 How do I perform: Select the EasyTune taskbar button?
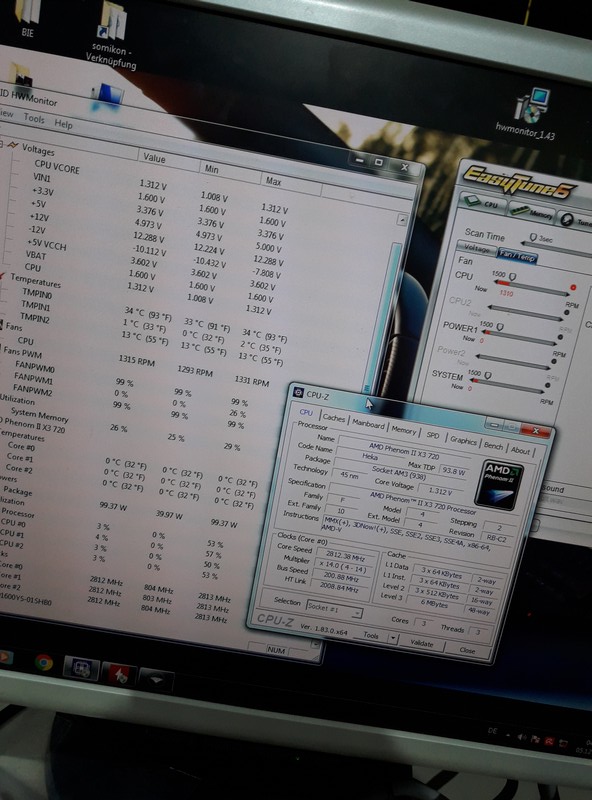(x=156, y=680)
